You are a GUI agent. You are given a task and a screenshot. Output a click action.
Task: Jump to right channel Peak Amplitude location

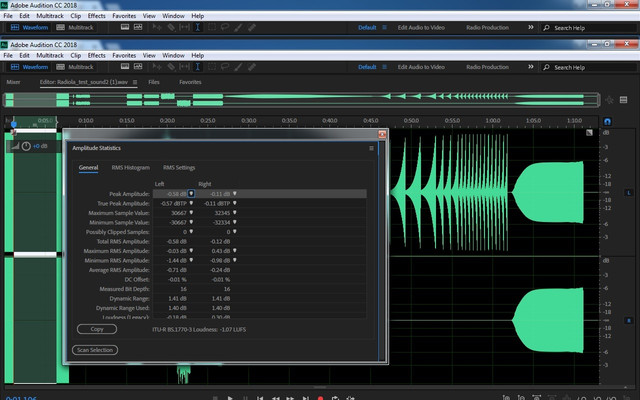(235, 193)
